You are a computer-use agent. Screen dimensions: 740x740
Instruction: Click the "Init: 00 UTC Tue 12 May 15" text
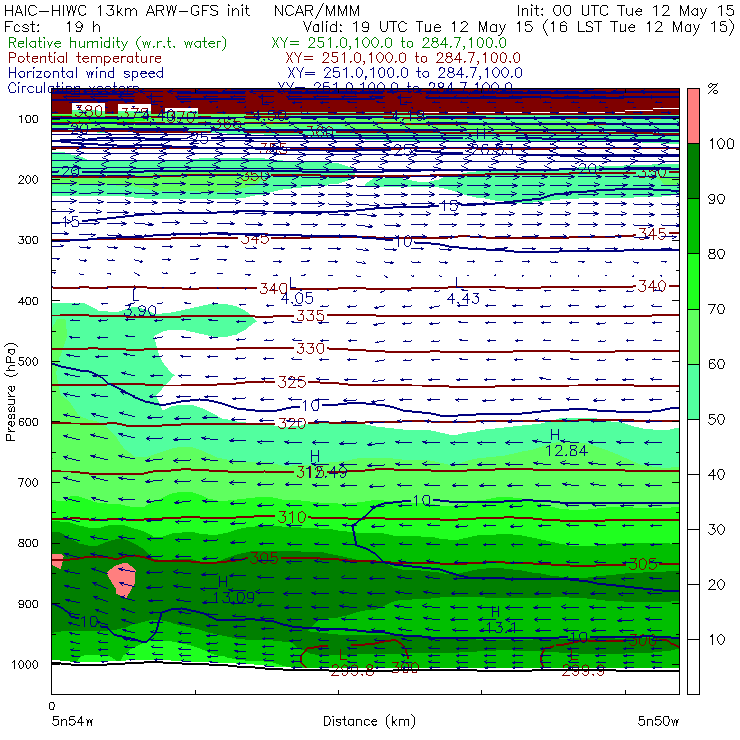point(625,10)
